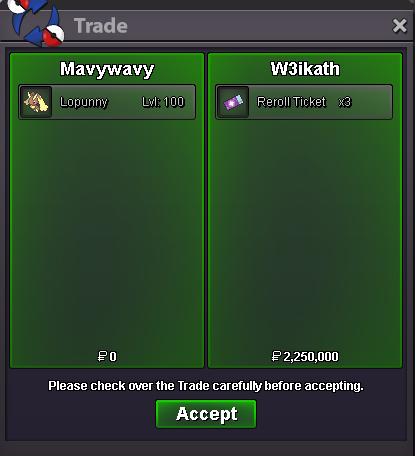Open the Reroll Ticket x3 entry
The height and width of the screenshot is (456, 415).
coord(304,102)
